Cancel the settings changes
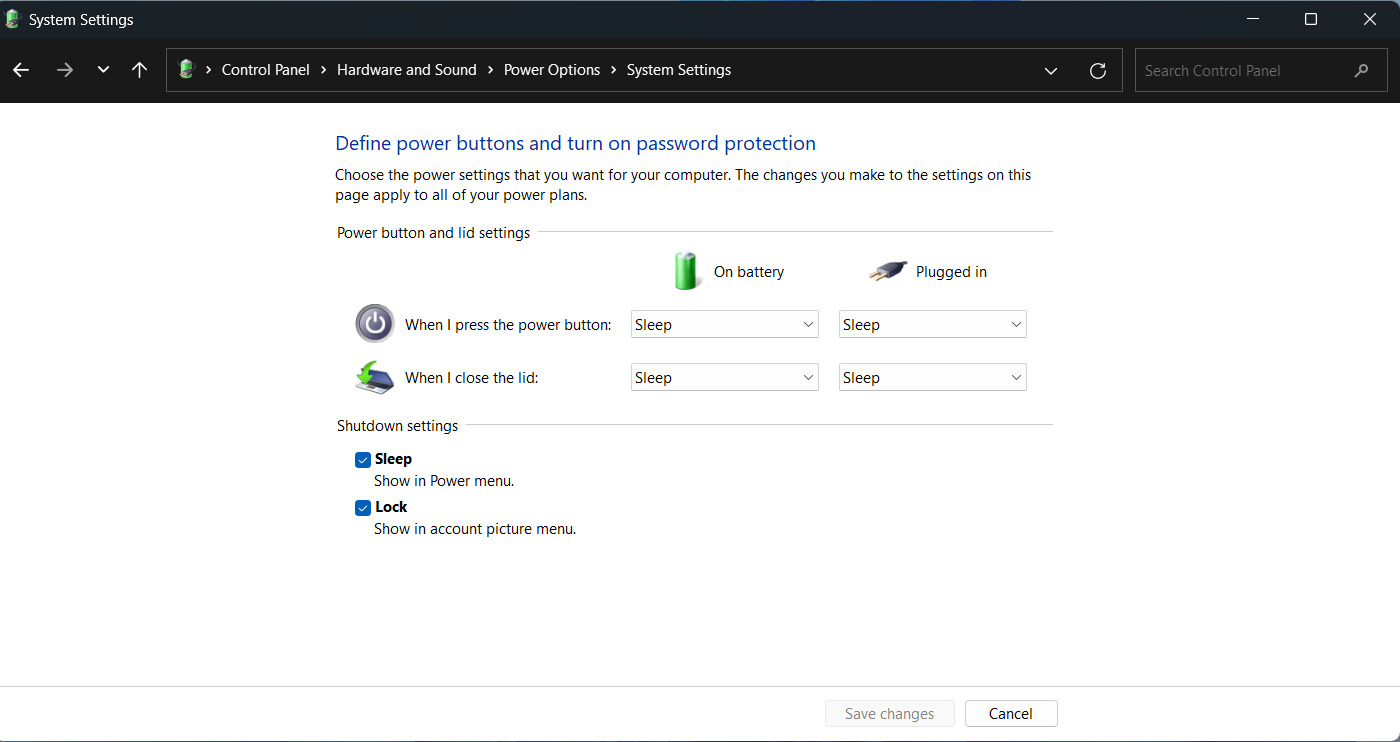Image resolution: width=1400 pixels, height=742 pixels. 1011,714
